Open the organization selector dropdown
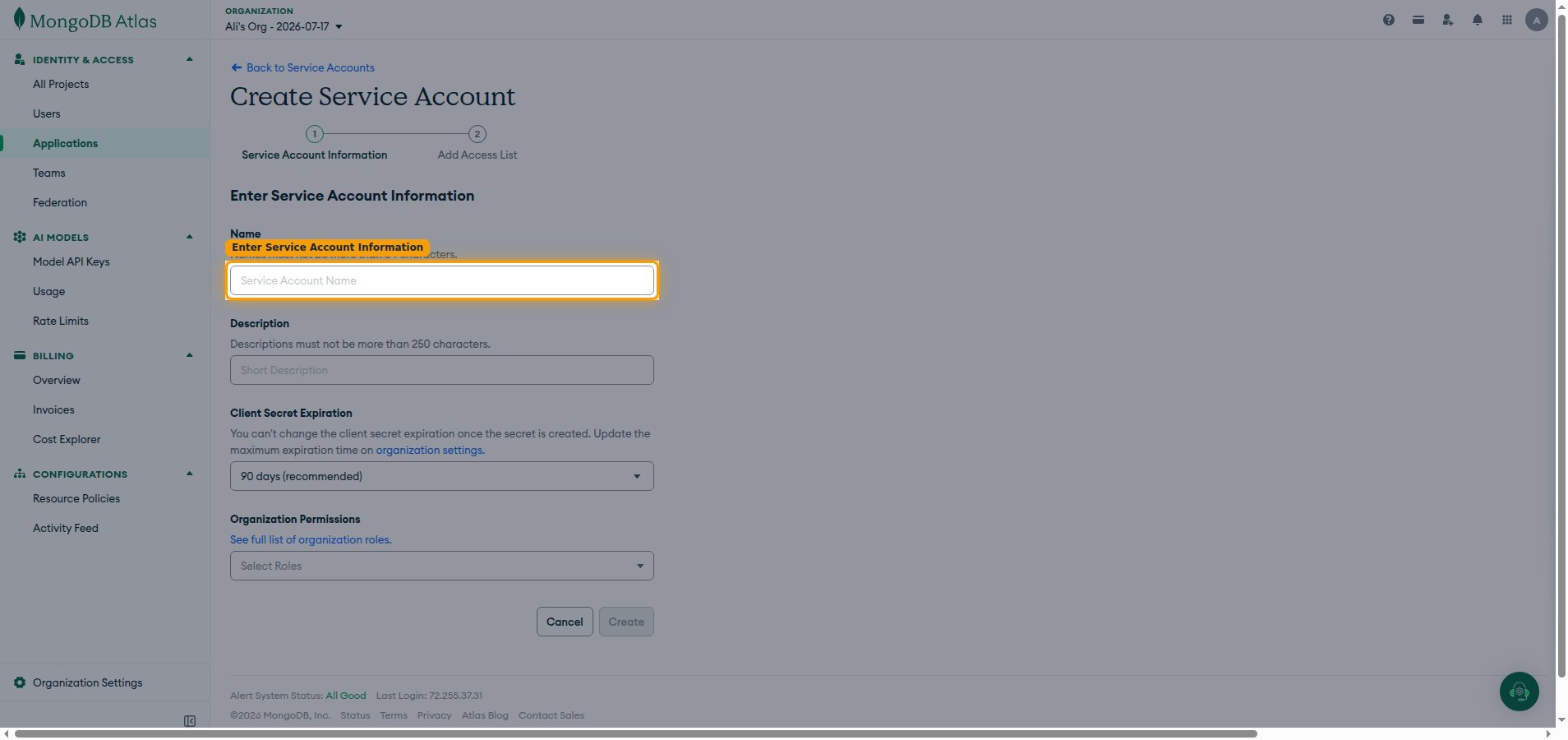This screenshot has height=740, width=1568. click(x=284, y=26)
